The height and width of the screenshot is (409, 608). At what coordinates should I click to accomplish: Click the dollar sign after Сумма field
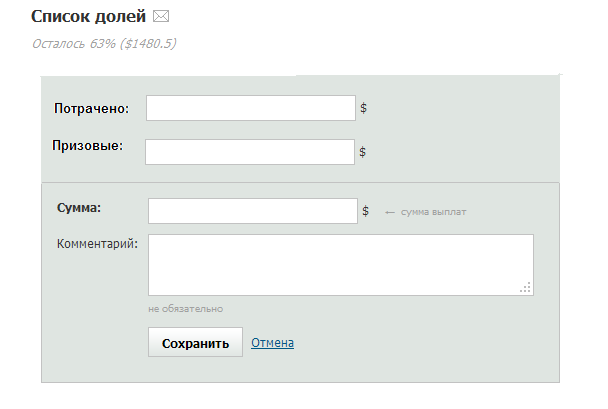(366, 211)
